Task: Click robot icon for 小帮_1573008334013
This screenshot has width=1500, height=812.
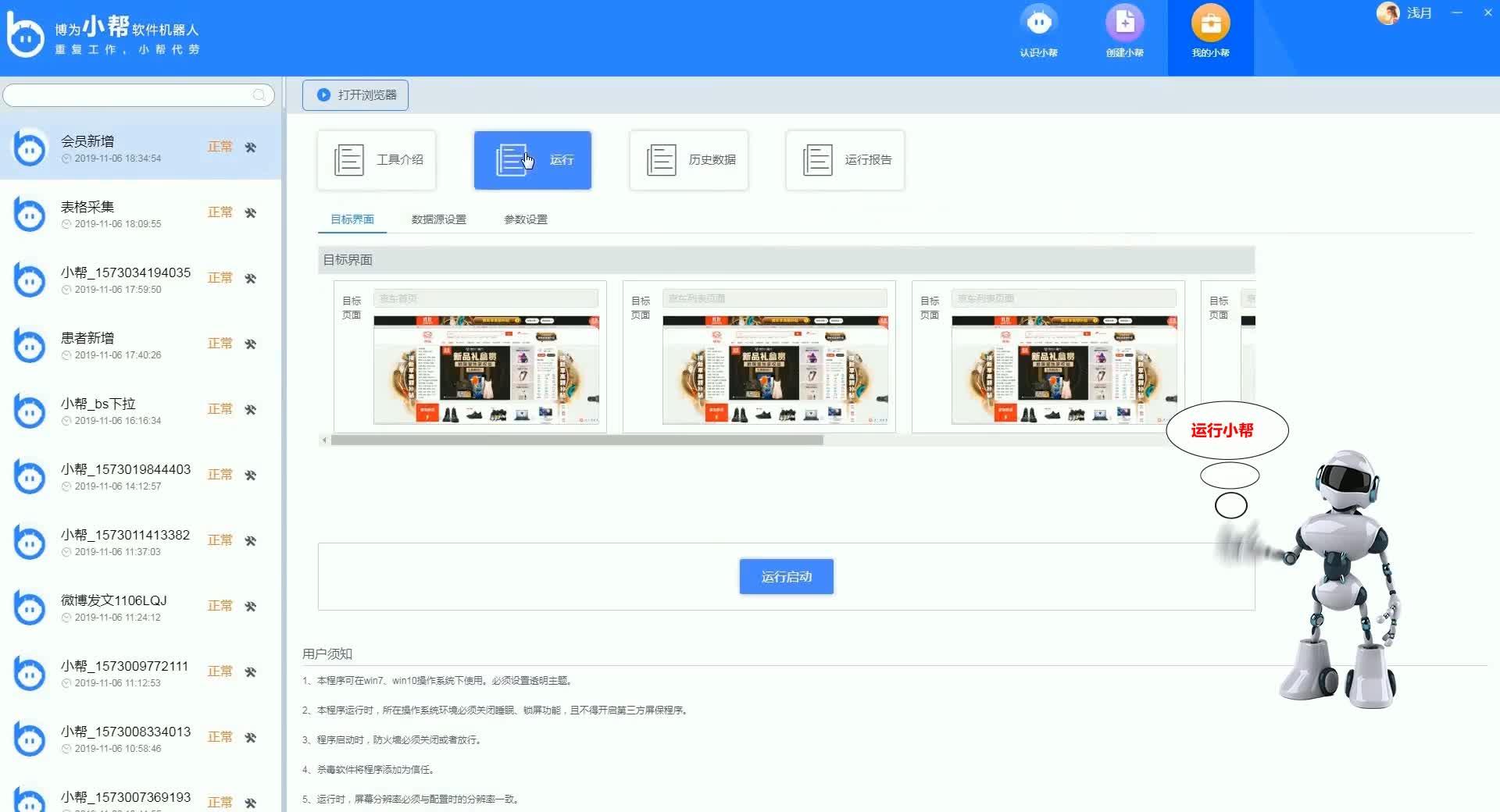Action: tap(30, 738)
